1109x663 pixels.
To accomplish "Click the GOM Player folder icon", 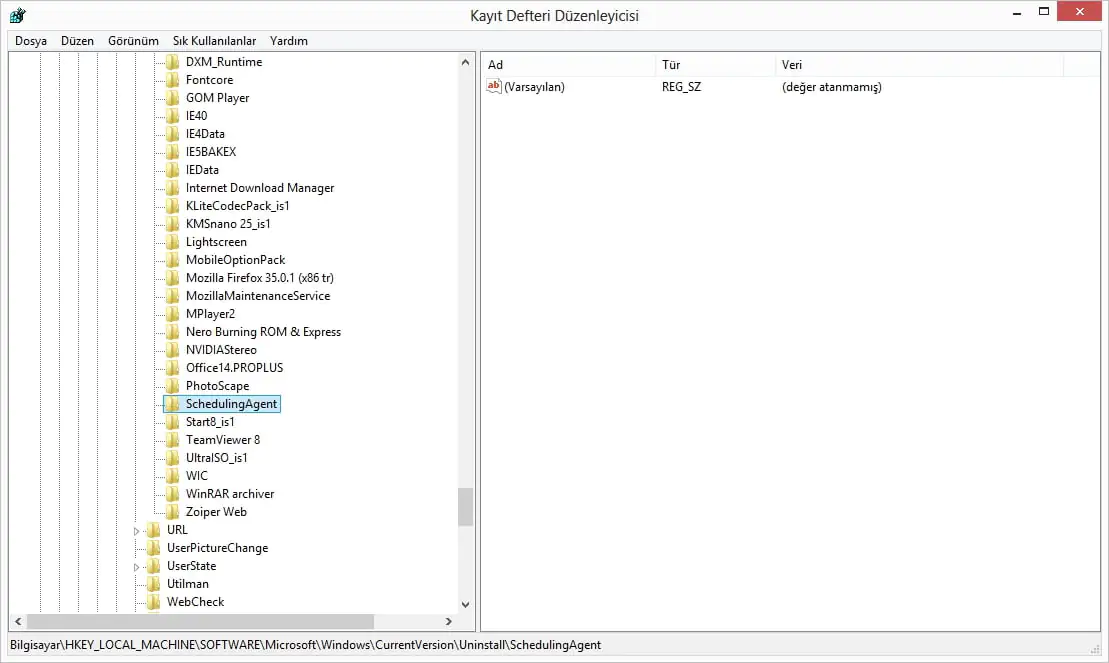I will click(171, 97).
